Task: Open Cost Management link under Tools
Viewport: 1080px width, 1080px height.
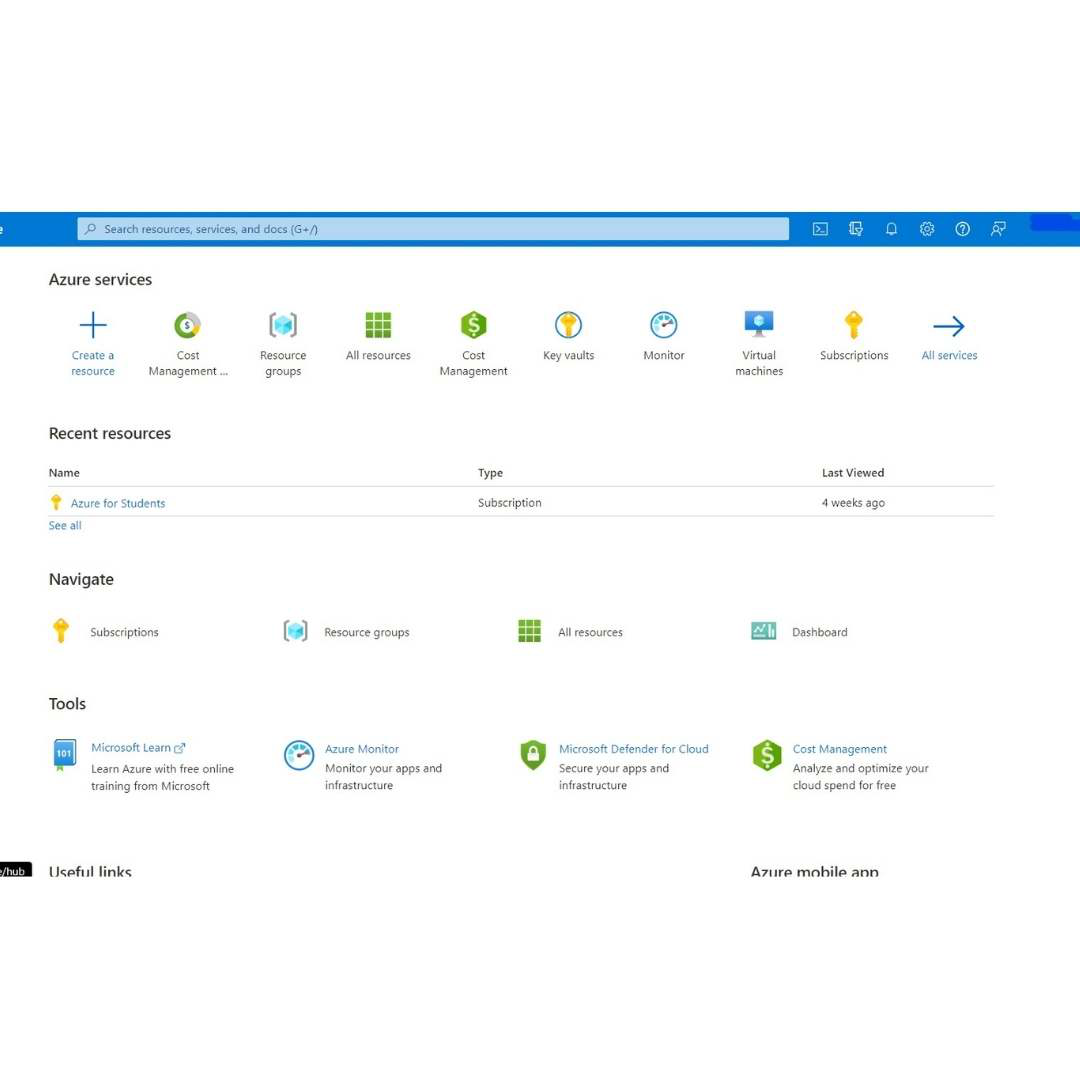Action: 840,749
